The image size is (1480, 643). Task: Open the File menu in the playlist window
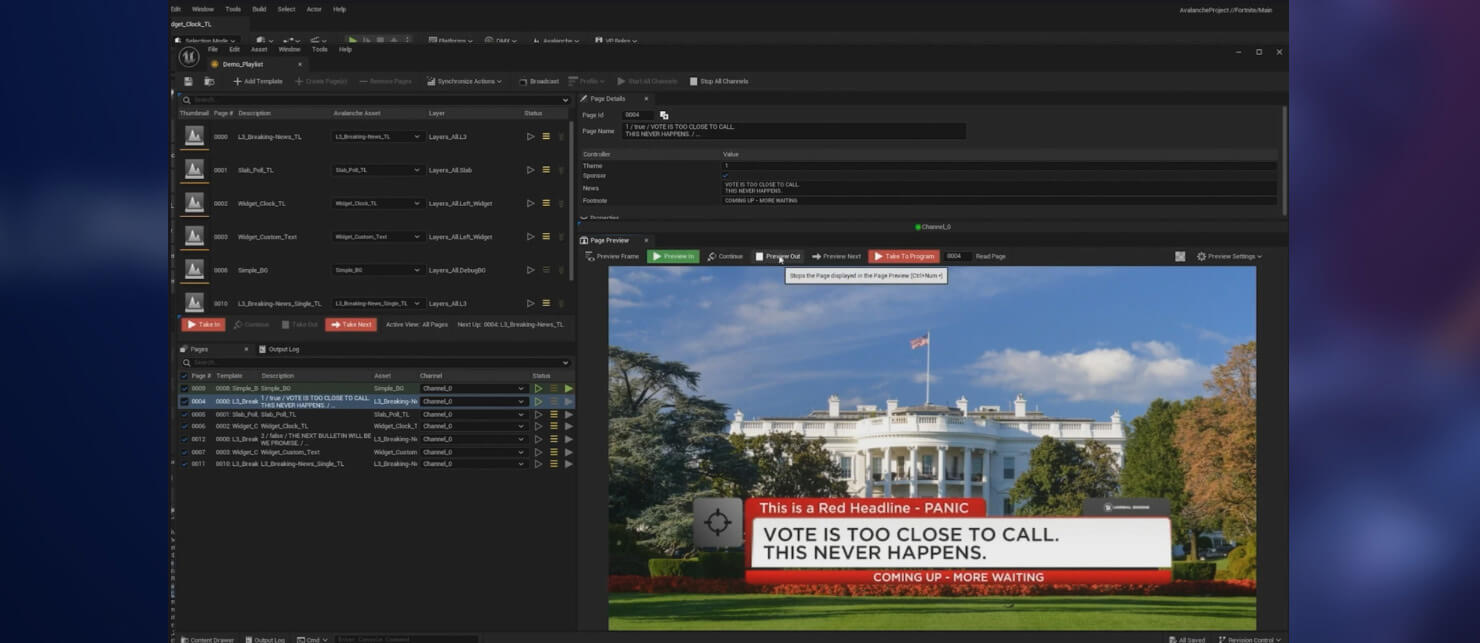[213, 49]
